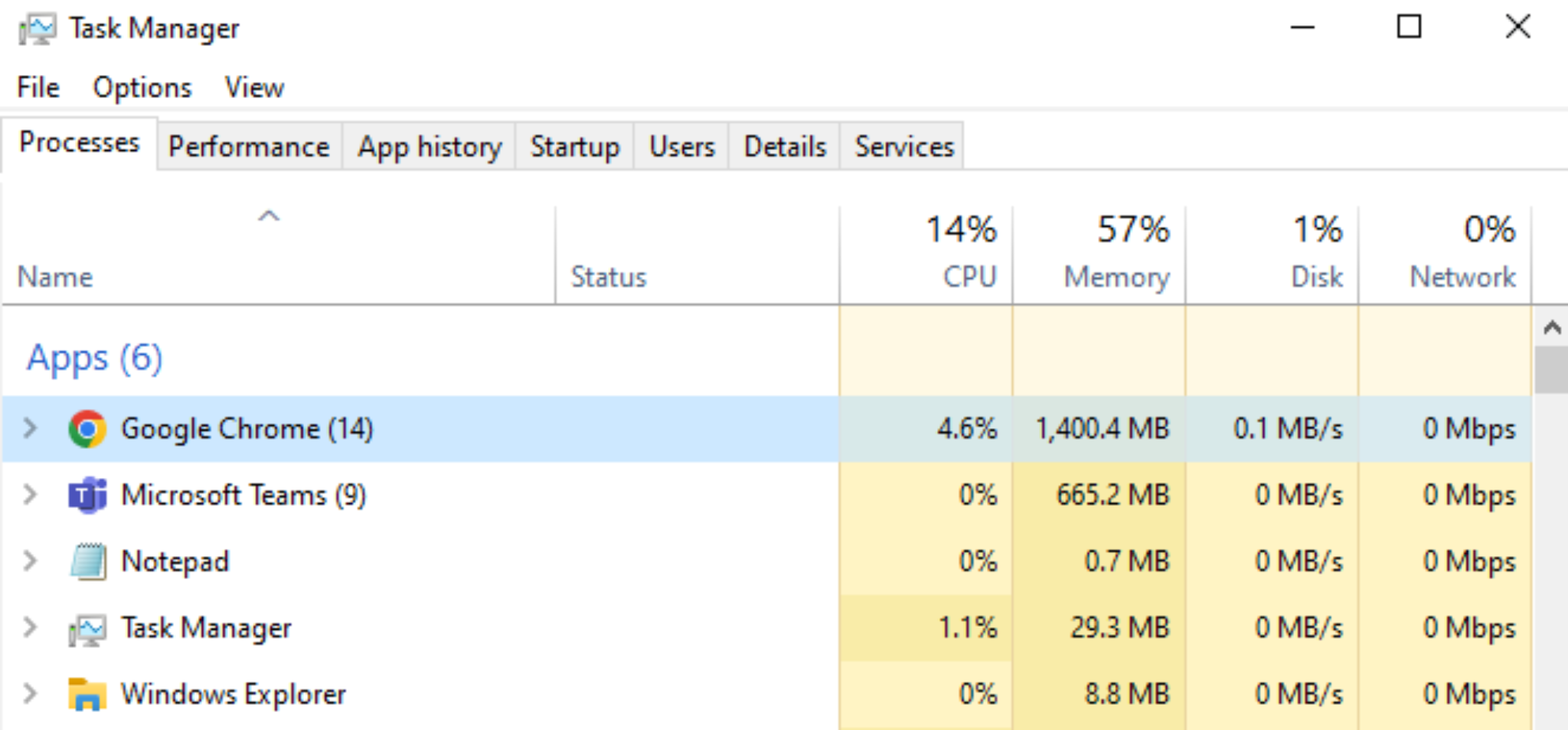The height and width of the screenshot is (730, 1568).
Task: Select the Microsoft Teams (9) row name
Action: click(x=244, y=496)
